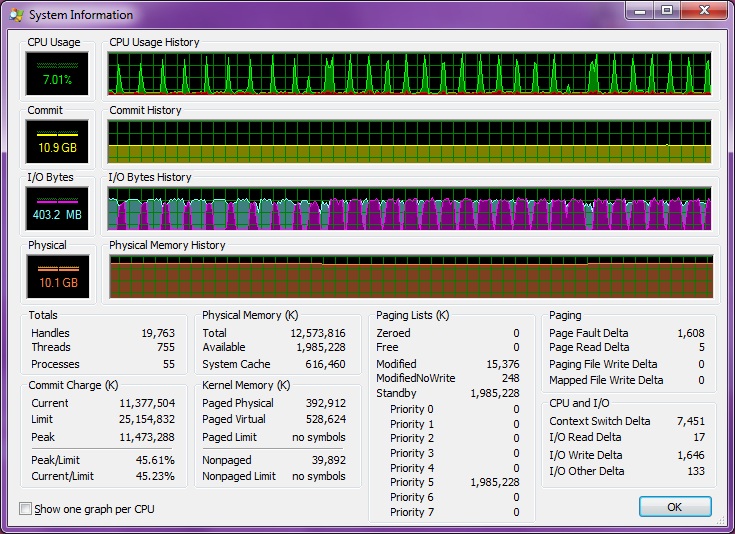Screen dimensions: 735x534
Task: Click the Priority 7 label
Action: point(412,512)
